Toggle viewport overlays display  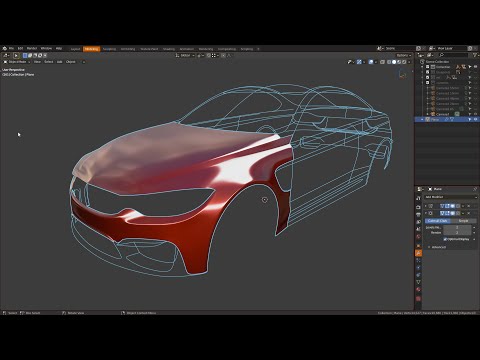click(x=371, y=62)
